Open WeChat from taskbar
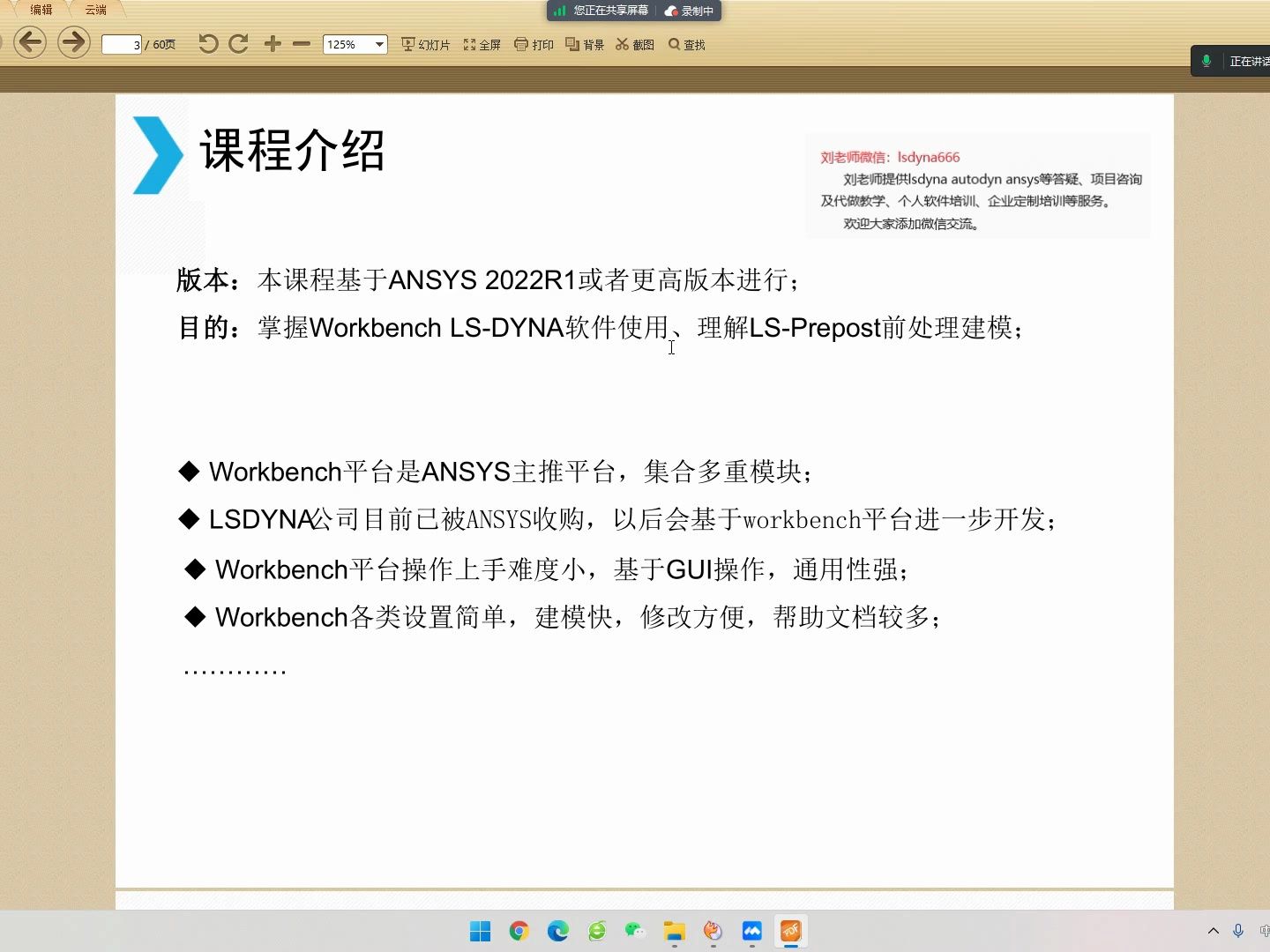The image size is (1270, 952). 635,931
